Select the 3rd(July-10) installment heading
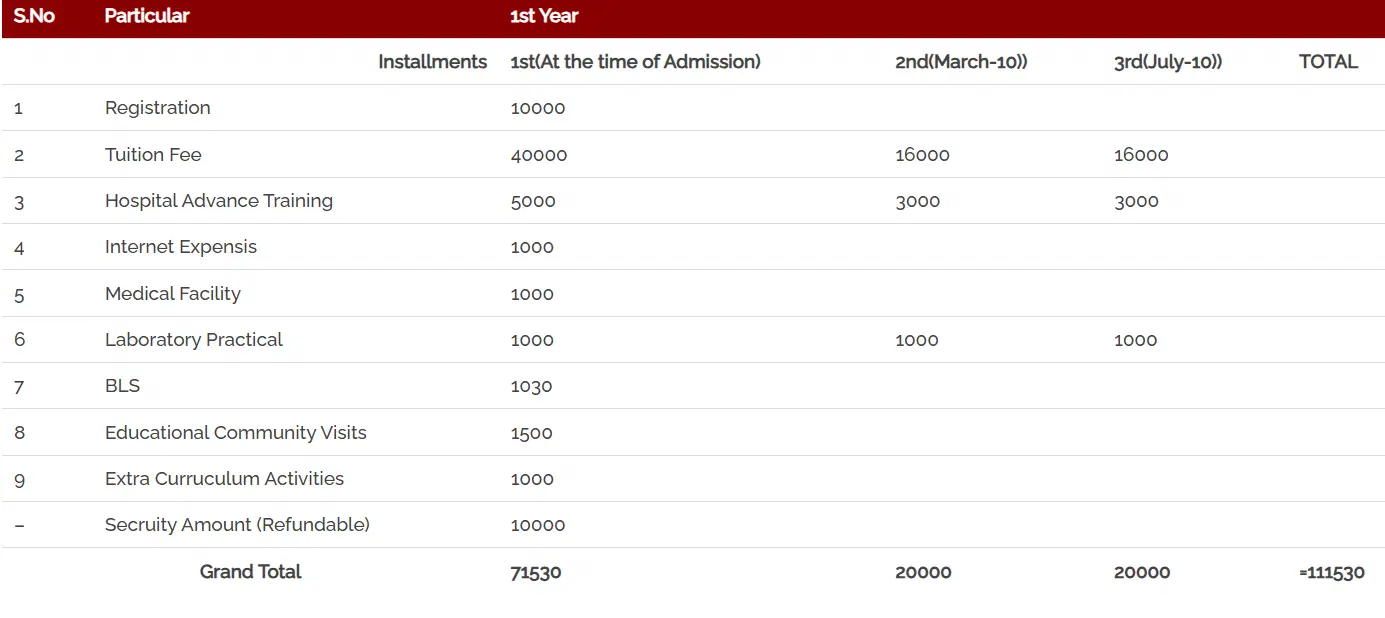The height and width of the screenshot is (618, 1385). click(x=1168, y=62)
